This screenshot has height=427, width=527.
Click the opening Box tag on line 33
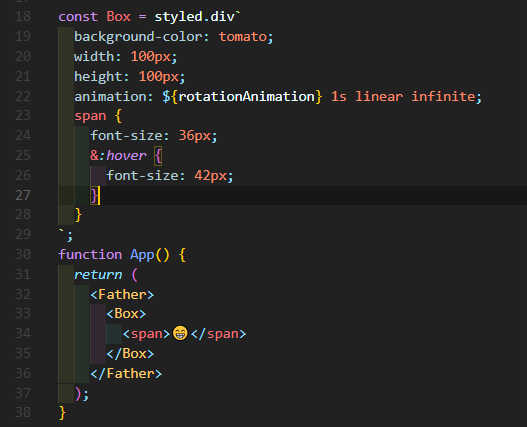pos(126,314)
